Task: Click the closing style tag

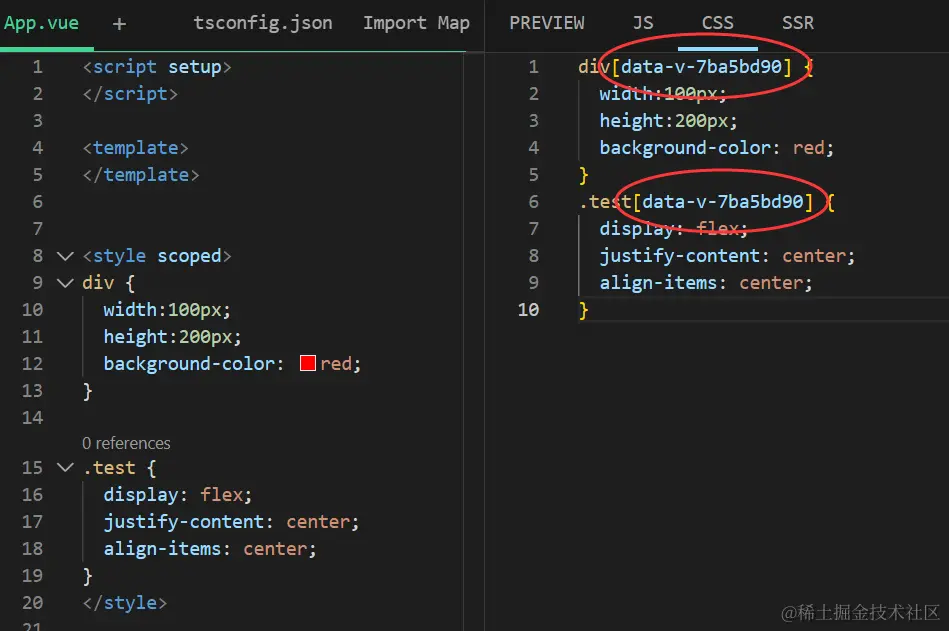Action: click(125, 603)
